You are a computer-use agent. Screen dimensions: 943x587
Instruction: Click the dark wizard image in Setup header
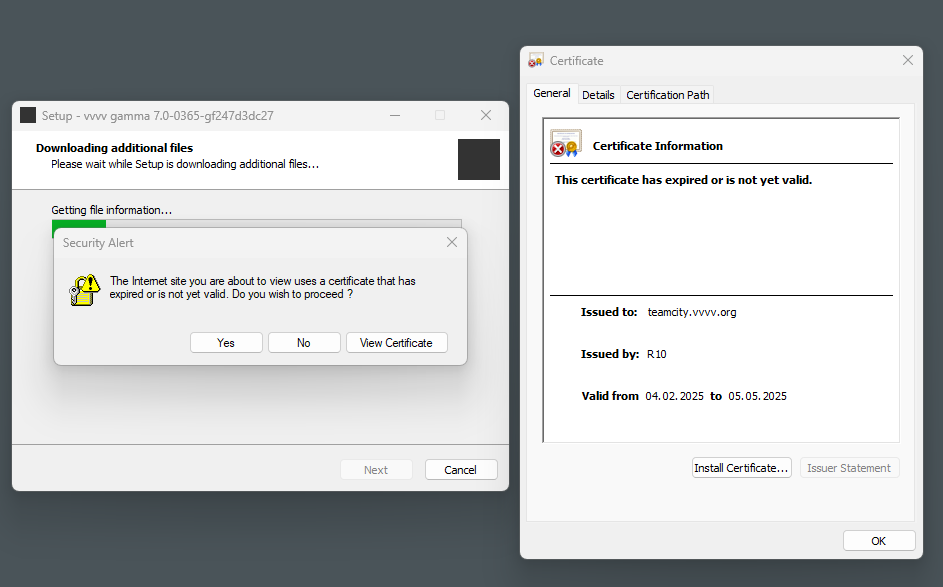click(479, 159)
